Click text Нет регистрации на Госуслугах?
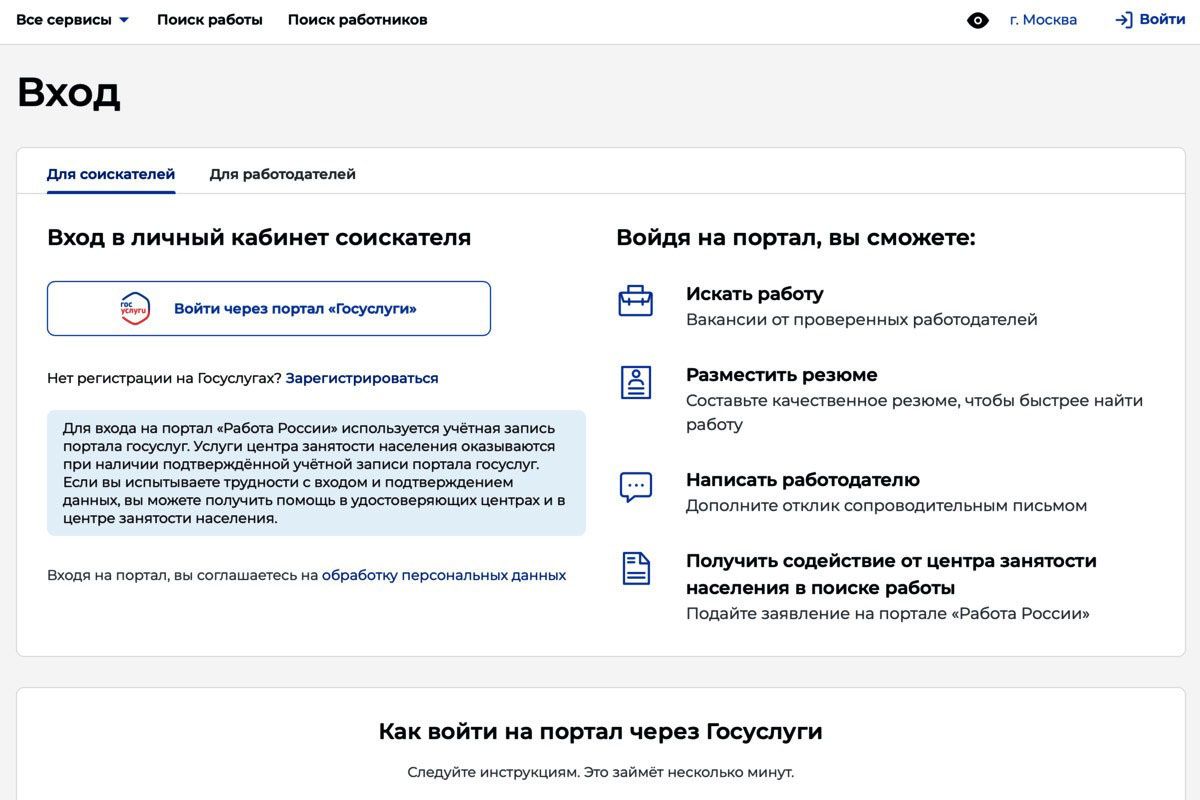1200x800 pixels. click(164, 378)
